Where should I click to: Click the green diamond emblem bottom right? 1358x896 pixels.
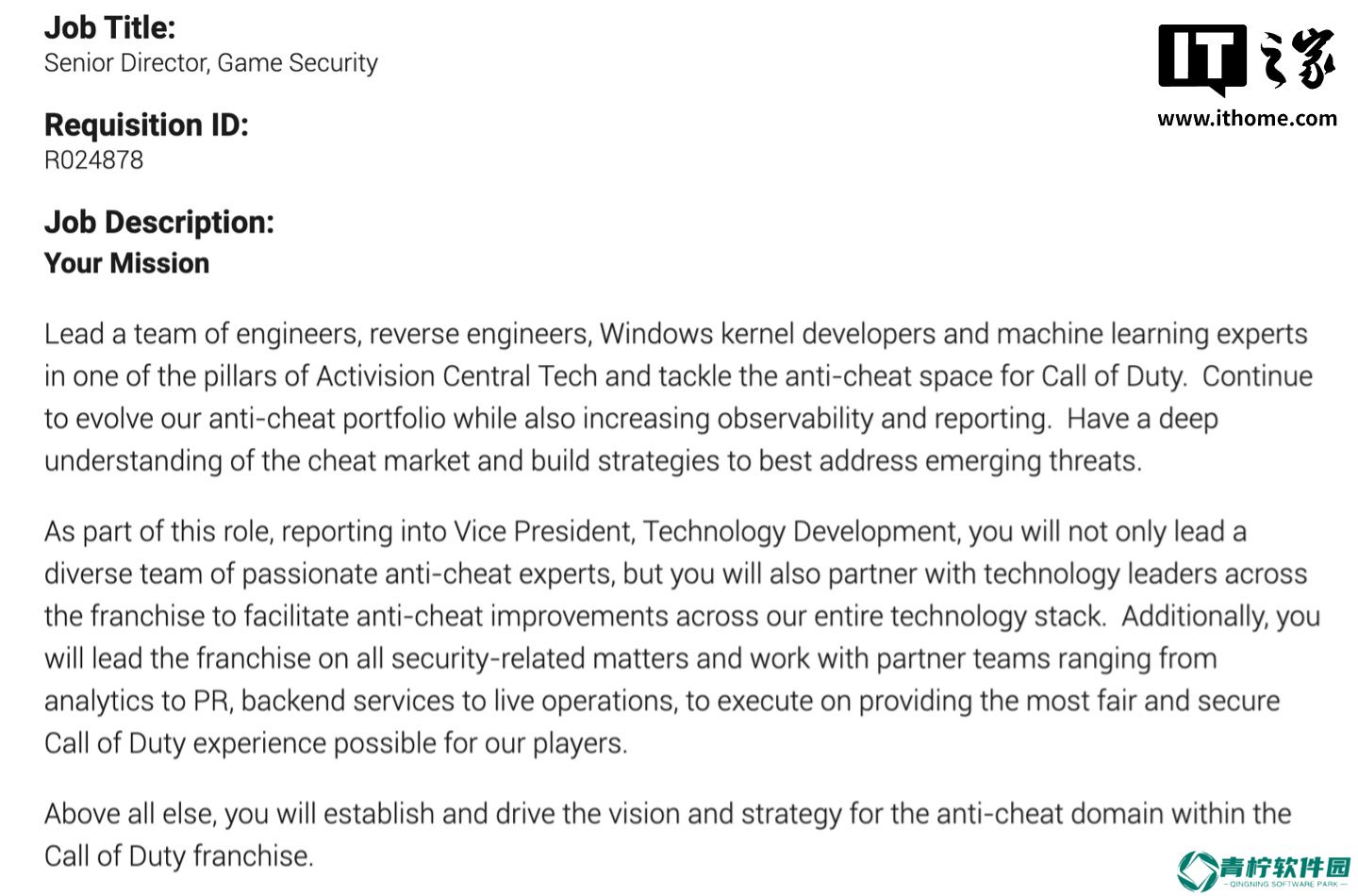pos(1197,871)
